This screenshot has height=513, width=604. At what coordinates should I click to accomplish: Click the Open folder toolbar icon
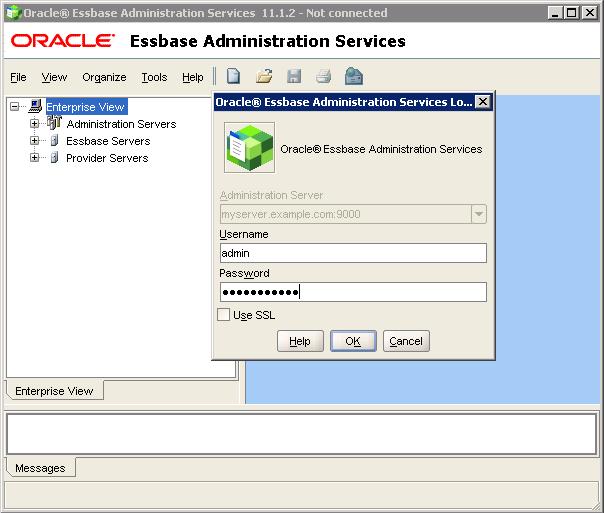tap(264, 76)
